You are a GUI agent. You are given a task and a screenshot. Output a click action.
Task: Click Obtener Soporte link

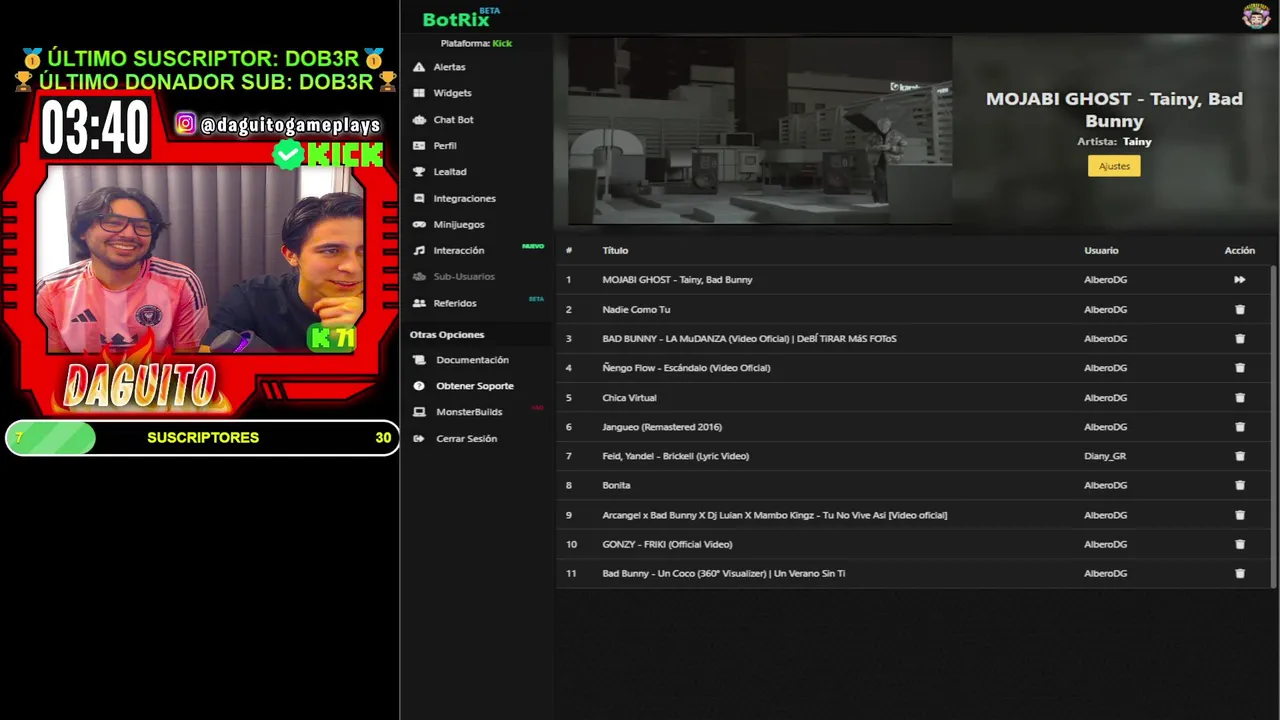tap(475, 386)
